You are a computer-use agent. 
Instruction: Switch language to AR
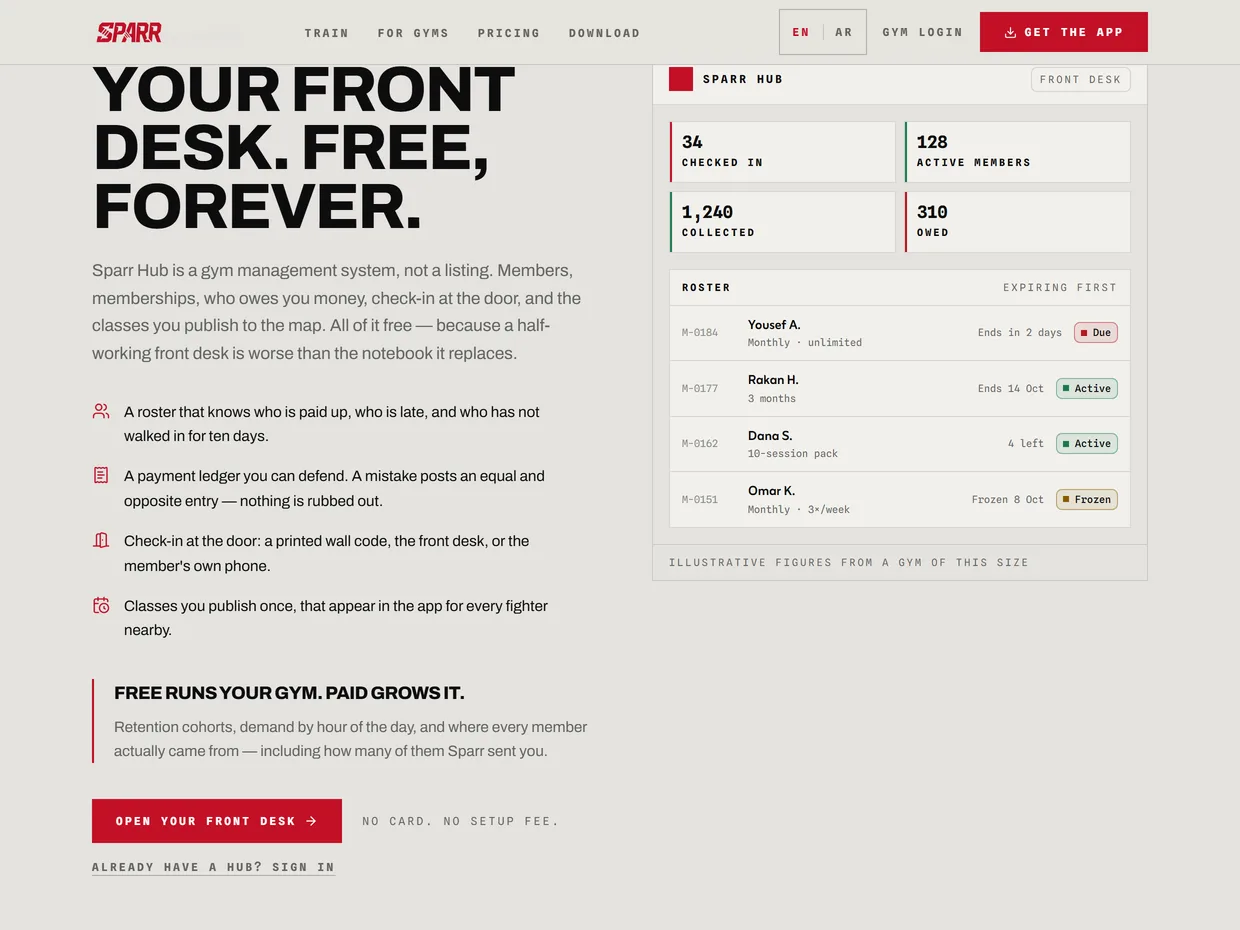pyautogui.click(x=844, y=32)
